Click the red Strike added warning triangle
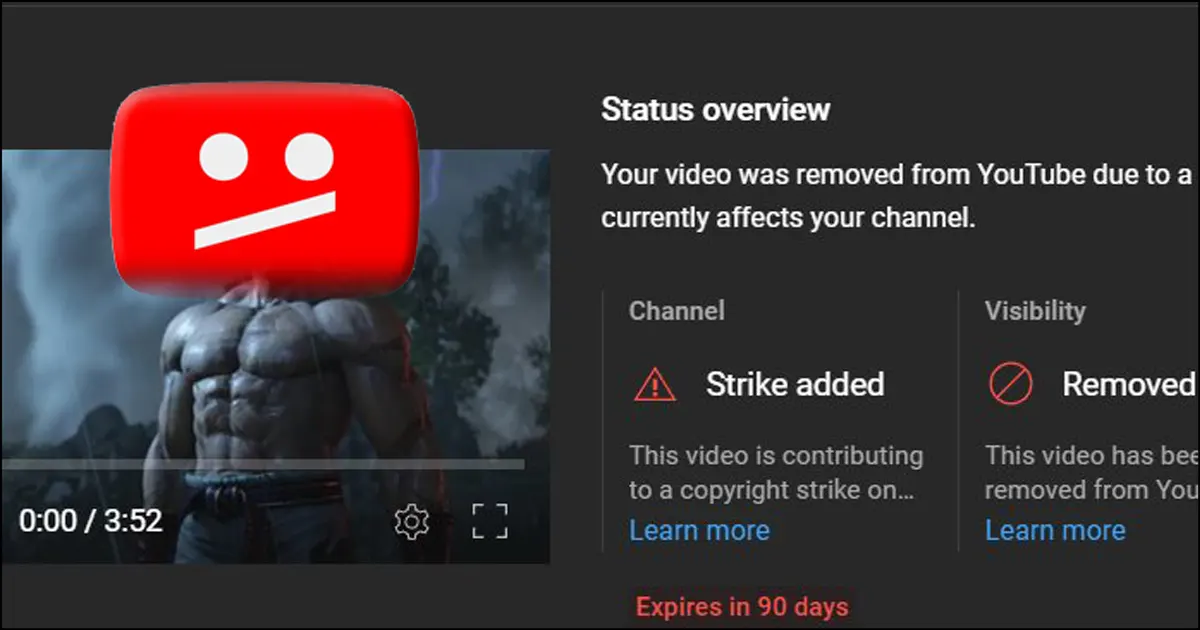1200x630 pixels. (x=655, y=384)
